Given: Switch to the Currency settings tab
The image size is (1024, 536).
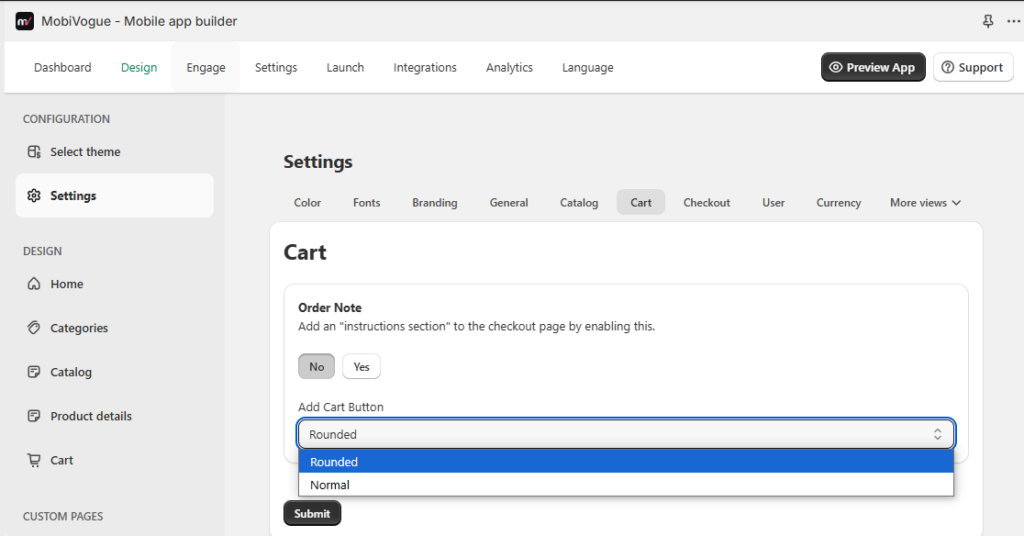Looking at the screenshot, I should point(839,202).
